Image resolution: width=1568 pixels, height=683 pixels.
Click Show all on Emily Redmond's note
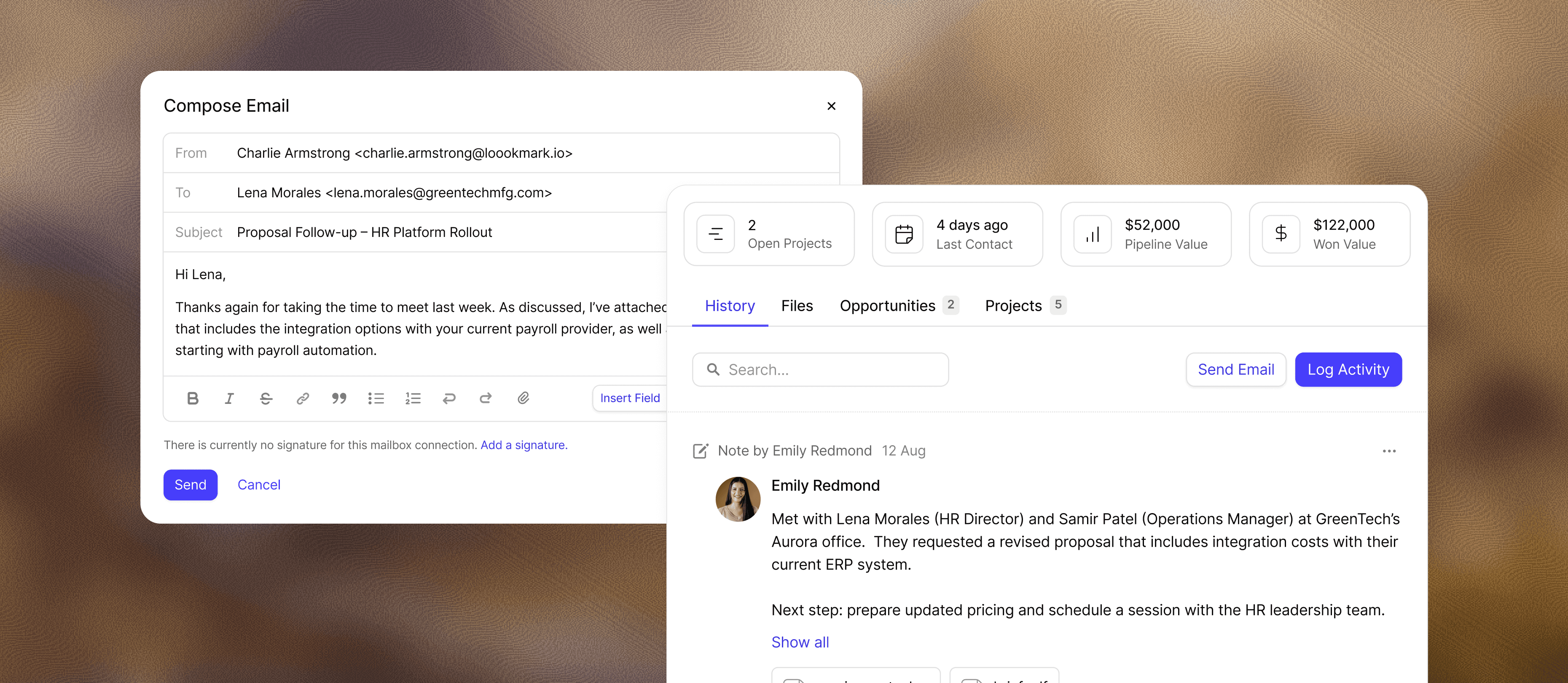coord(800,642)
